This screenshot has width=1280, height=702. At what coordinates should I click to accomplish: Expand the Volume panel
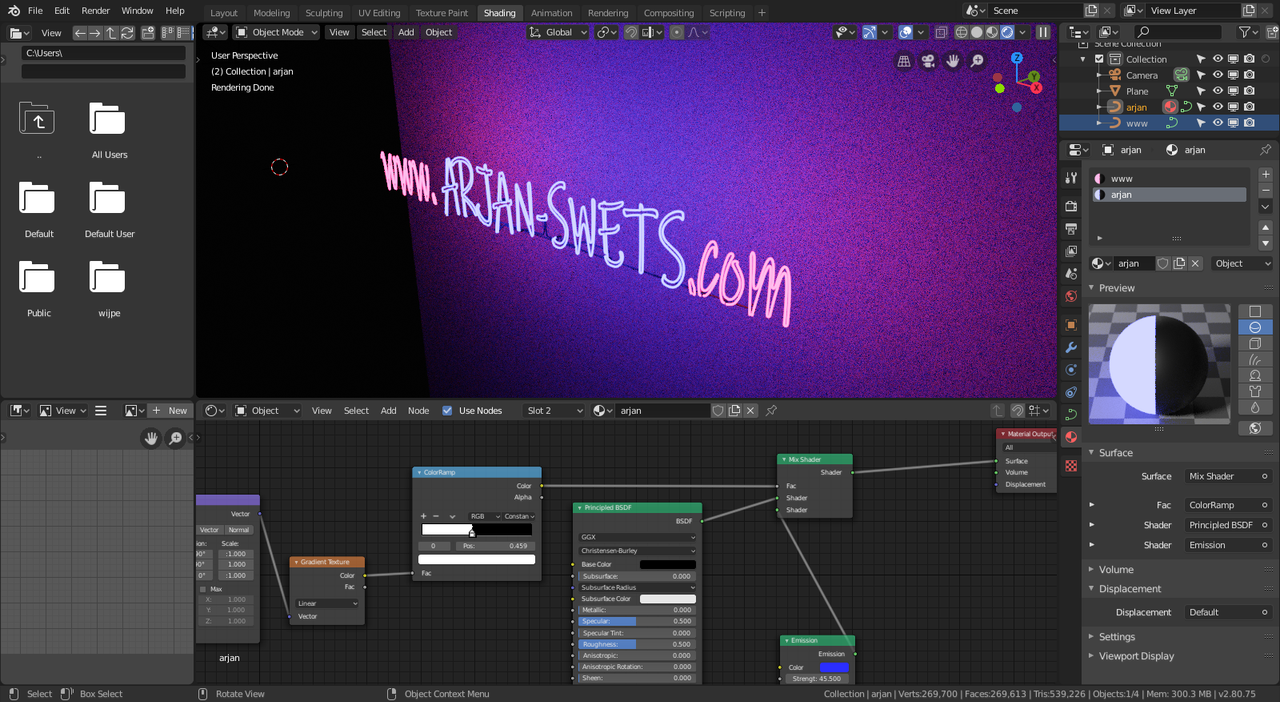click(1116, 569)
